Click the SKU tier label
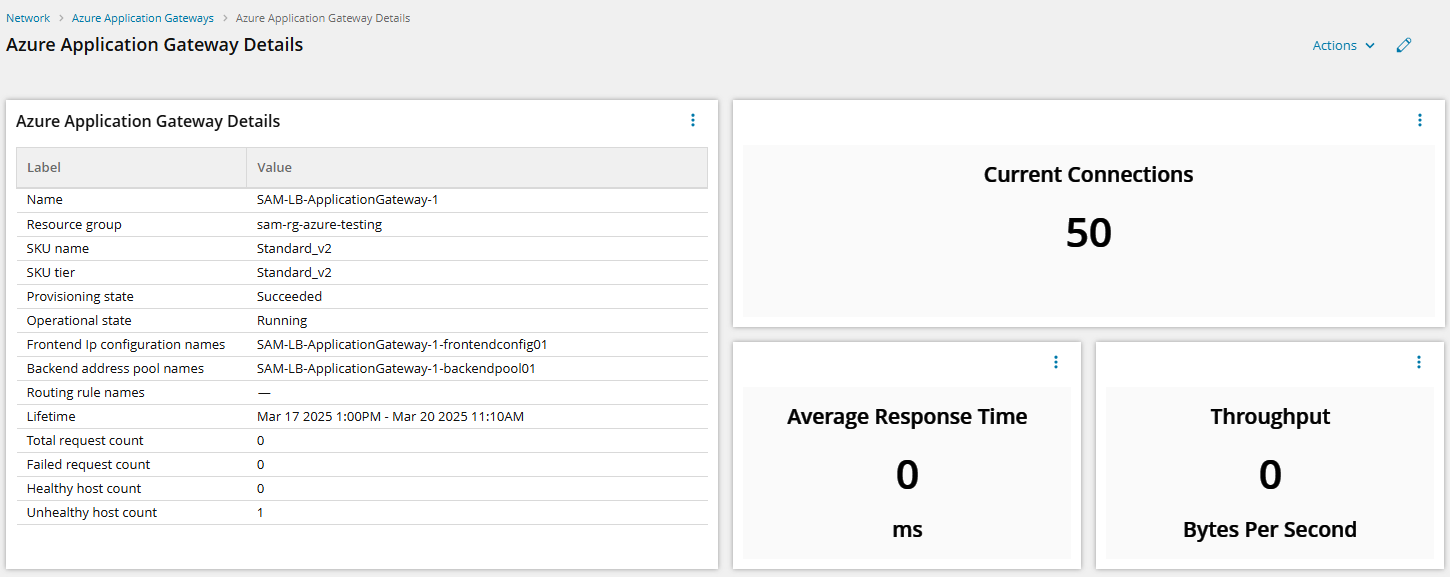The height and width of the screenshot is (577, 1450). 51,272
